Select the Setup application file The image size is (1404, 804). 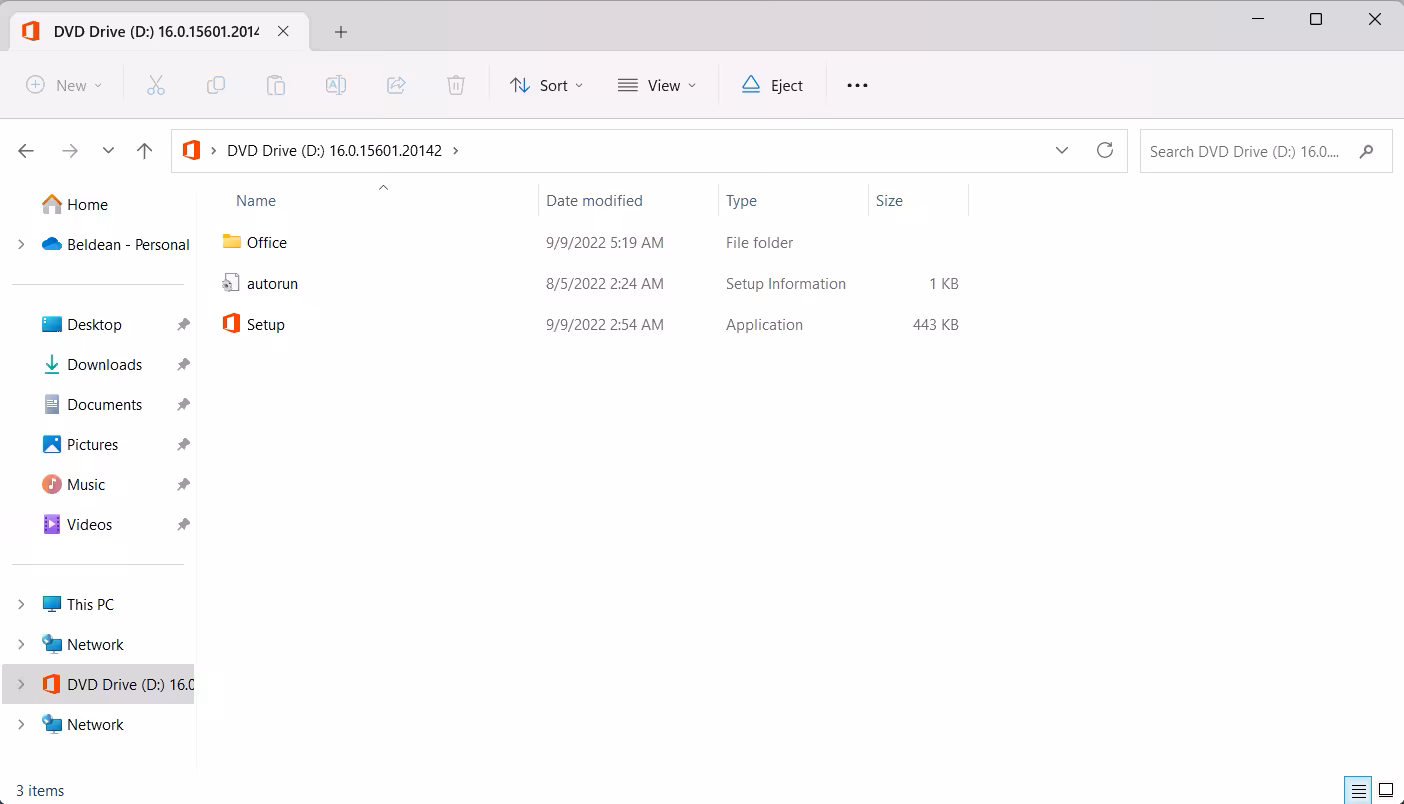(x=266, y=324)
